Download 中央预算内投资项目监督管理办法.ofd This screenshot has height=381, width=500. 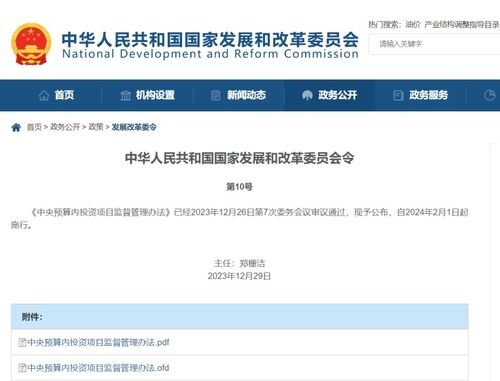[x=98, y=368]
